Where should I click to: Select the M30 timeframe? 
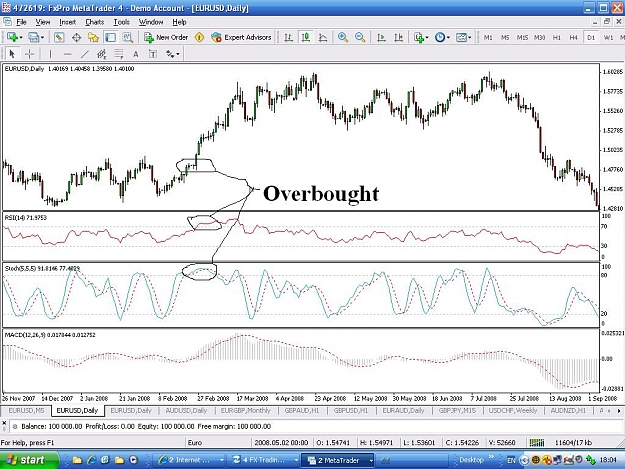click(539, 37)
